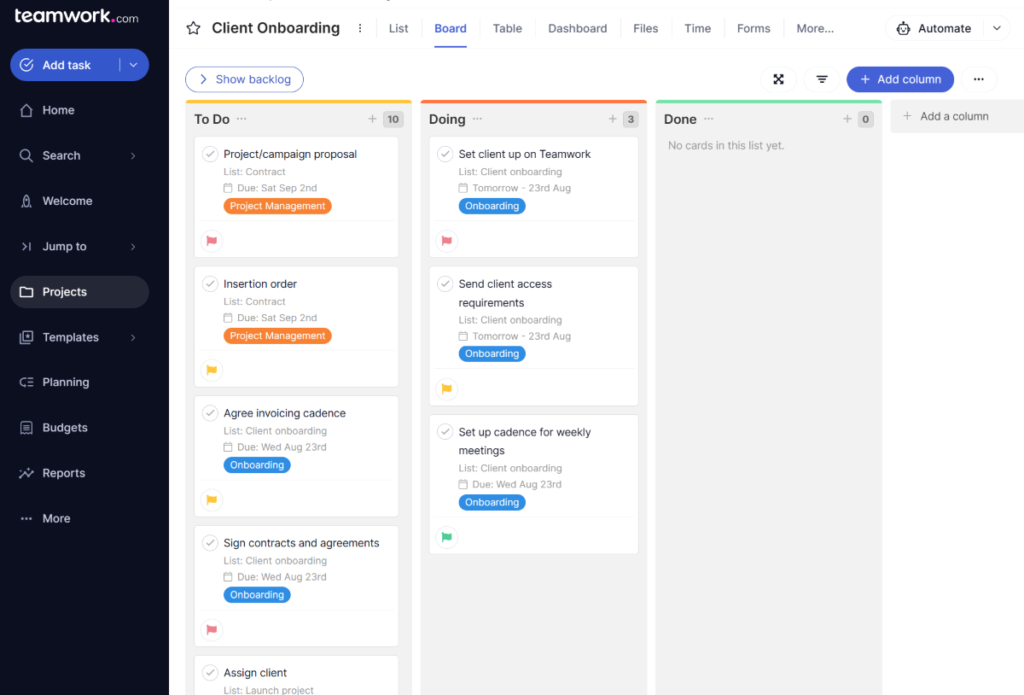Open the Automate dropdown chevron
This screenshot has width=1024, height=695.
pyautogui.click(x=996, y=28)
